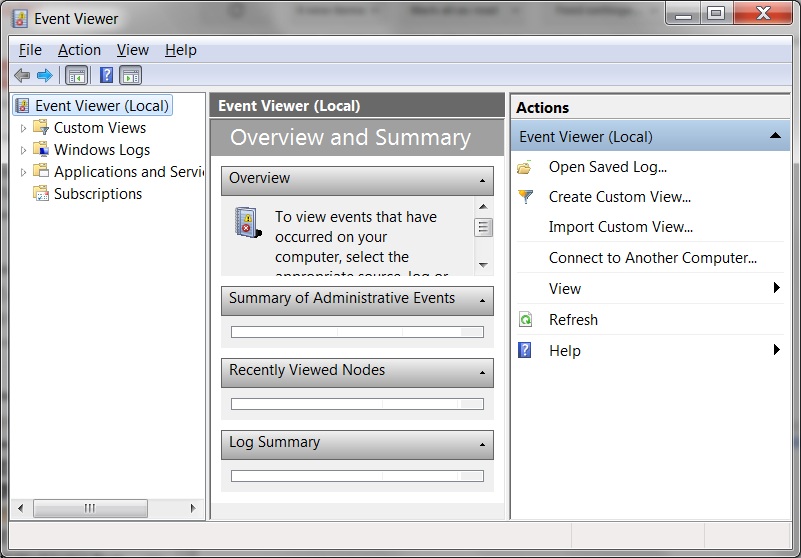Select Subscriptions tree item
The width and height of the screenshot is (801, 558).
tap(98, 194)
